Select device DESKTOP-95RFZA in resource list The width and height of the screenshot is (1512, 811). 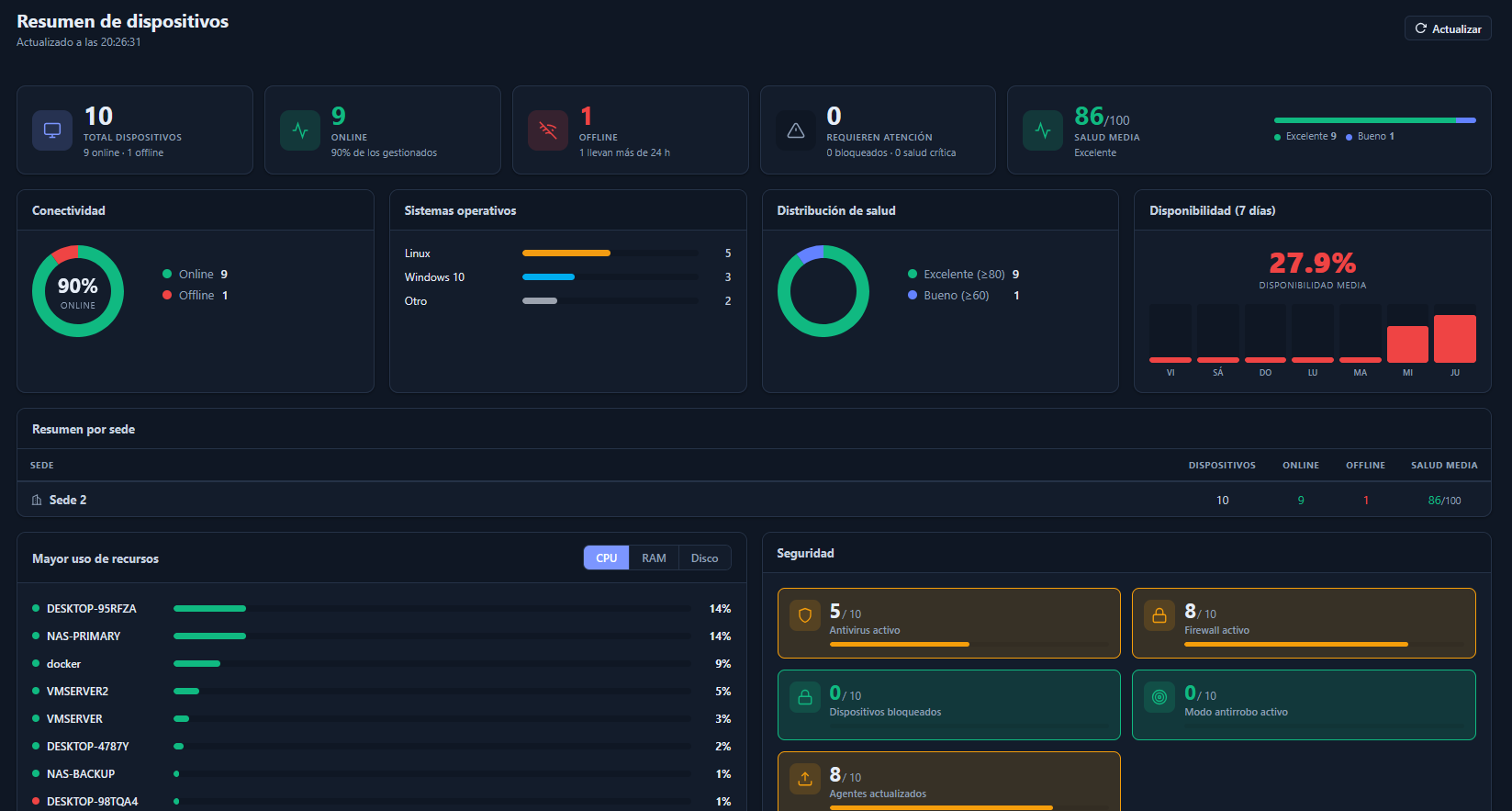(x=382, y=608)
